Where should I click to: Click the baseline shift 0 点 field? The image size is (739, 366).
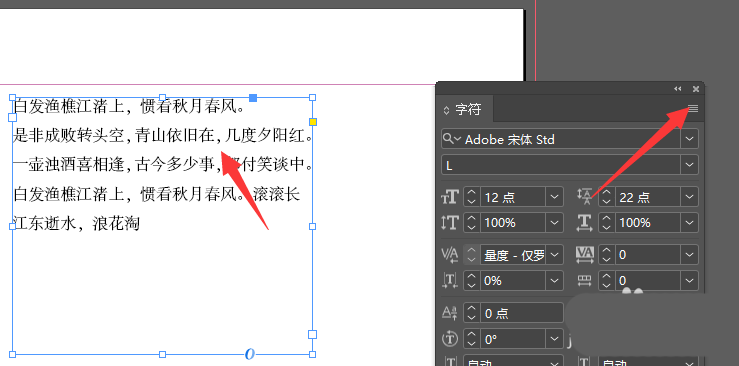click(x=521, y=313)
